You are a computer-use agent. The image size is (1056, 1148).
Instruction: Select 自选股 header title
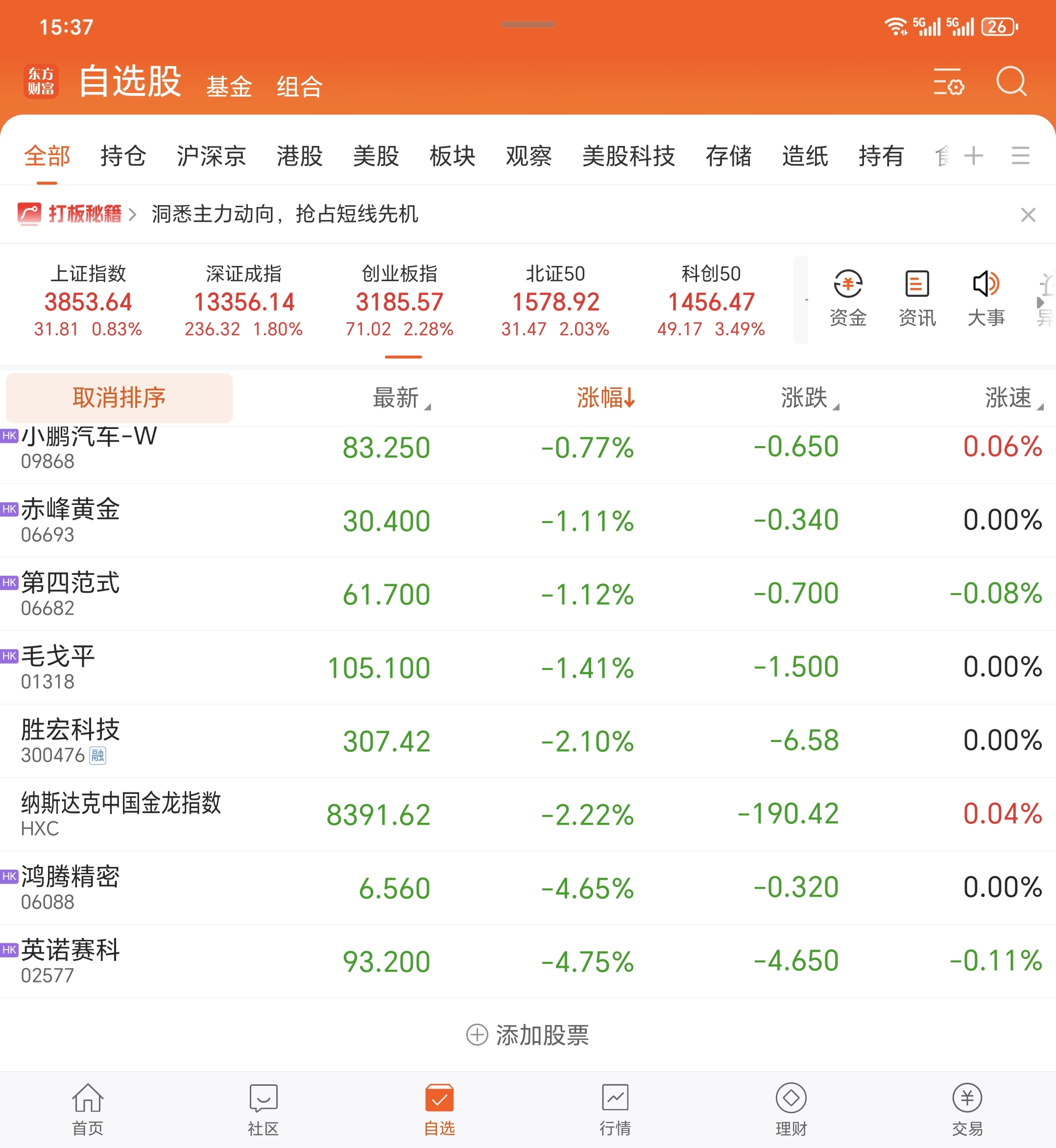[130, 81]
